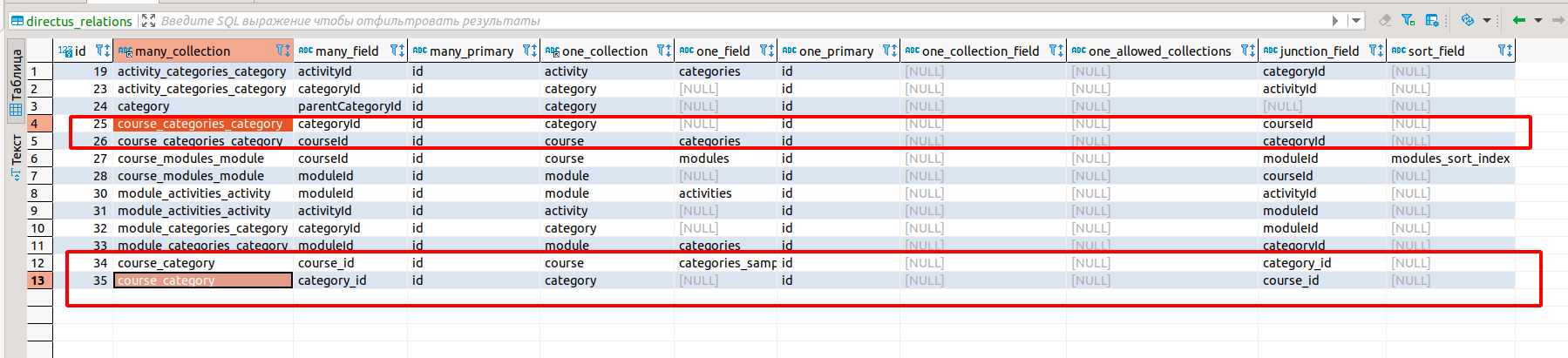Screen dimensions: 1568x358
Task: Click the ABC type icon of junction_field column
Action: pos(1271,51)
